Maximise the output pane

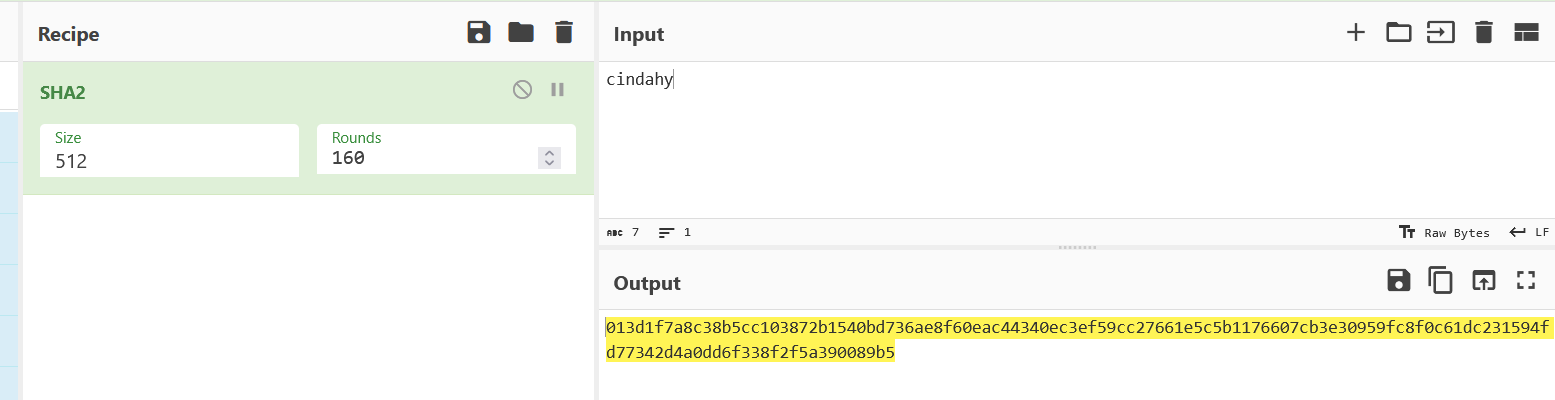coord(1525,281)
